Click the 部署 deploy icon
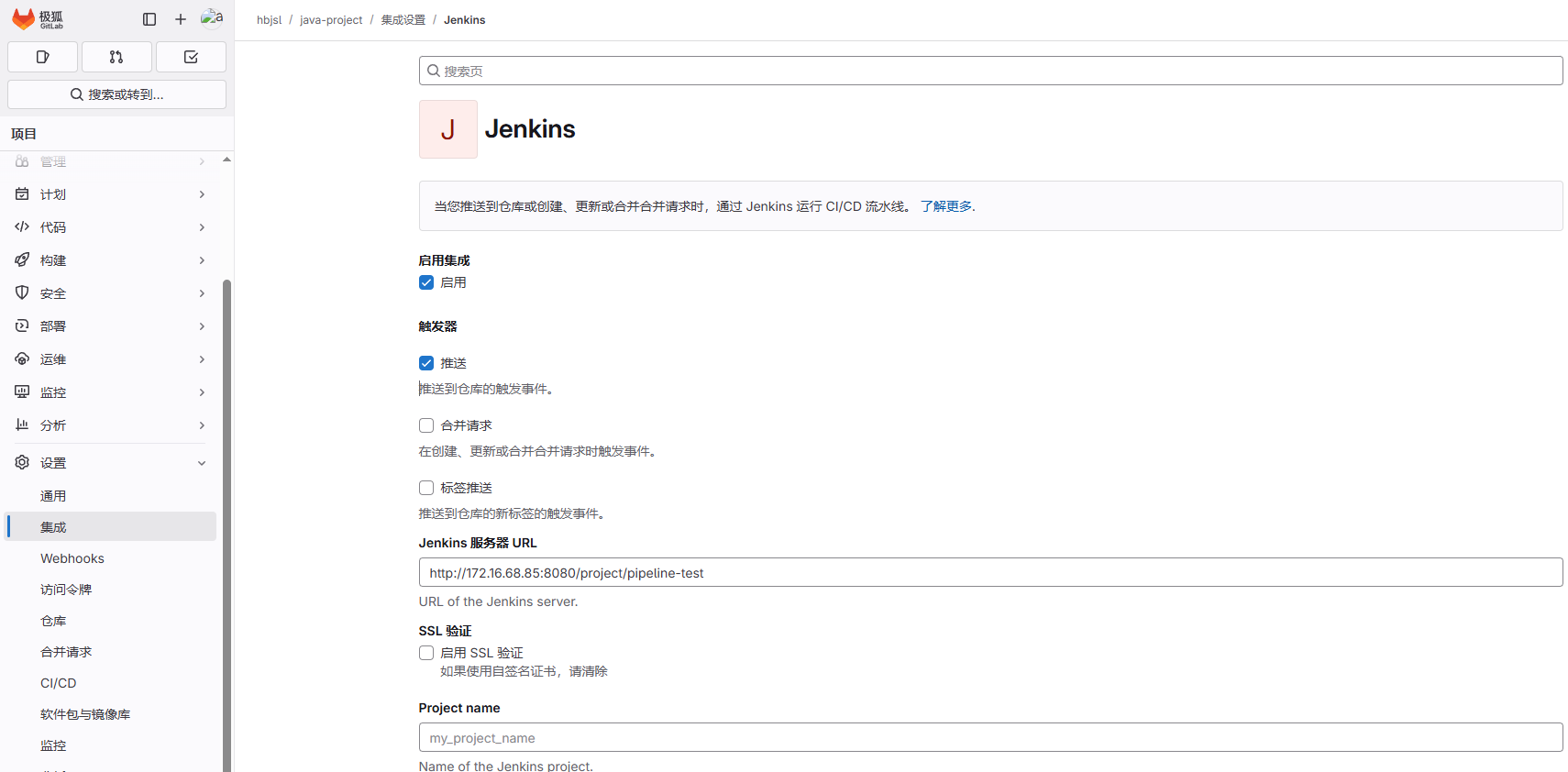 pos(22,326)
